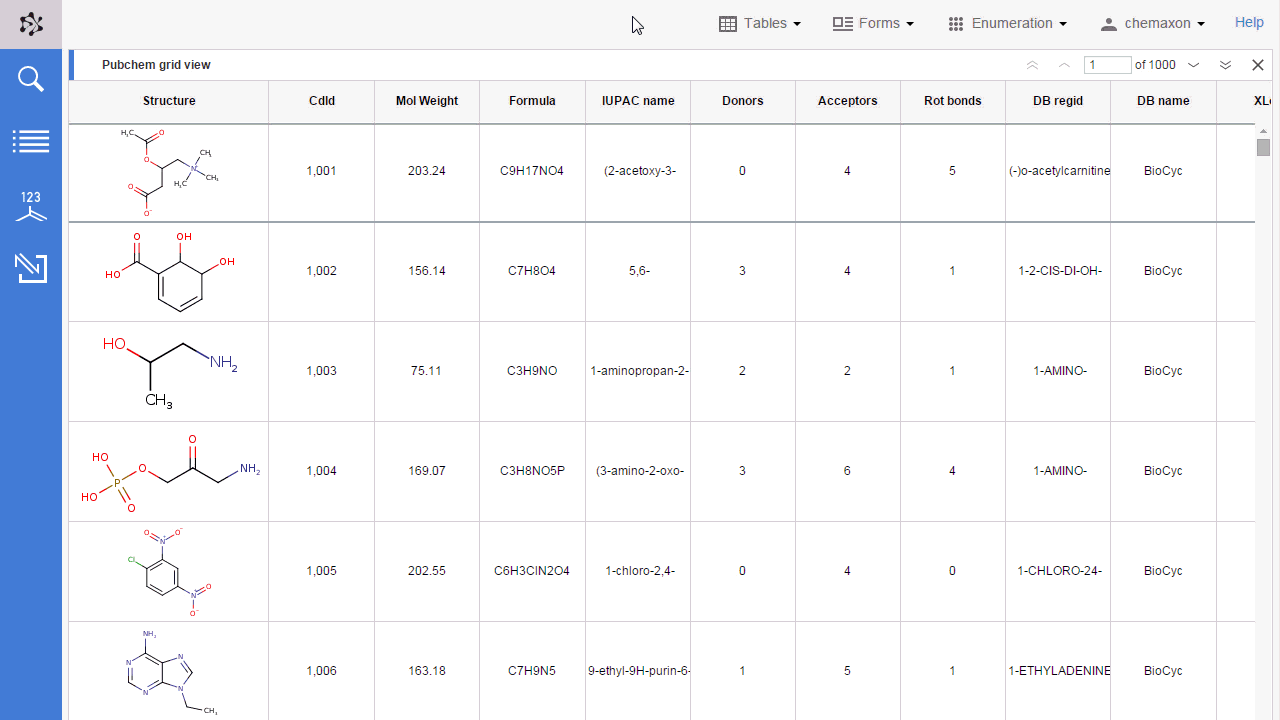Go to previous record using single up chevron
Viewport: 1280px width, 720px height.
pyautogui.click(x=1064, y=64)
